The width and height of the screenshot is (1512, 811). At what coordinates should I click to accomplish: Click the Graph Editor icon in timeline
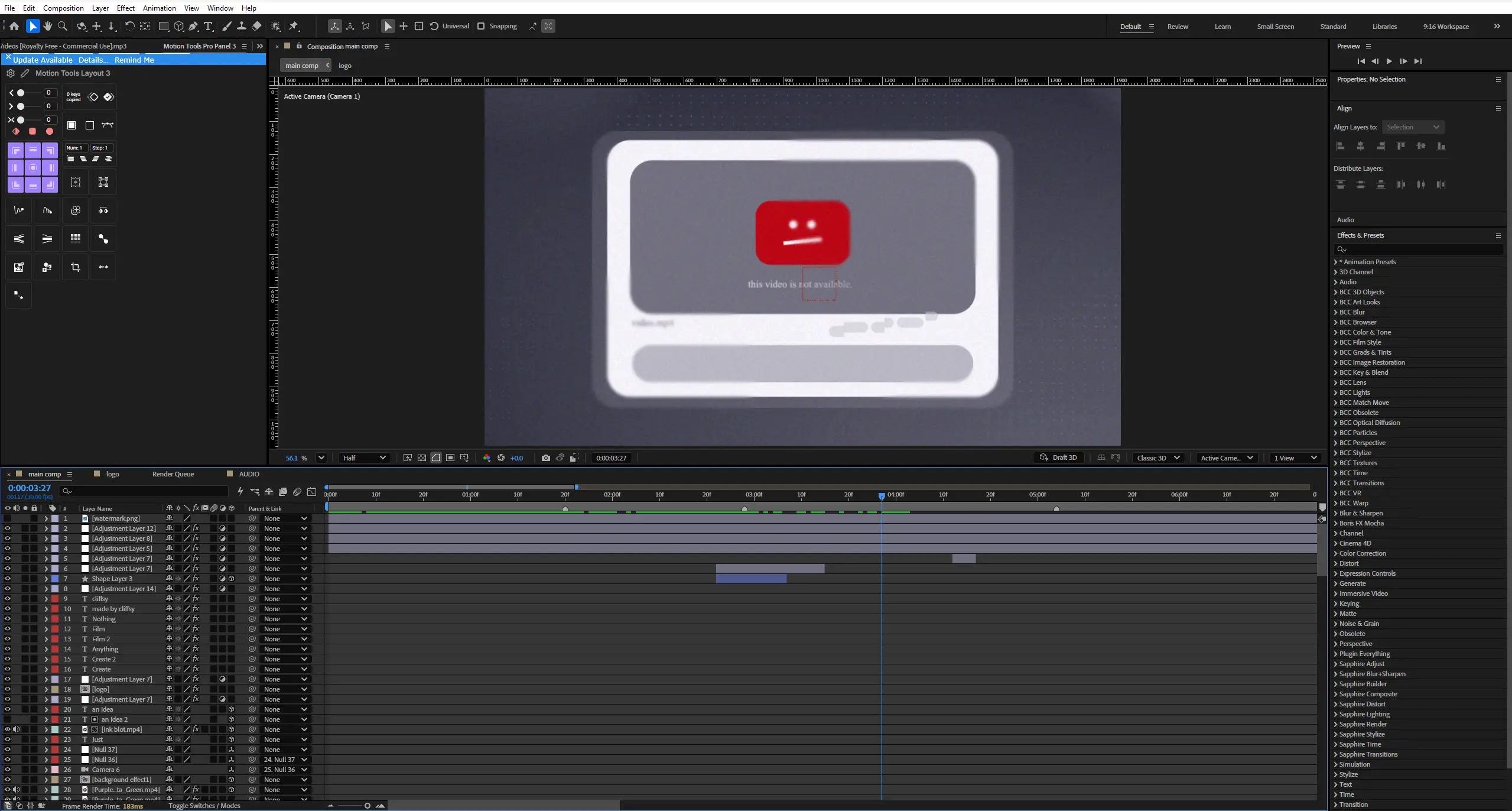point(311,492)
